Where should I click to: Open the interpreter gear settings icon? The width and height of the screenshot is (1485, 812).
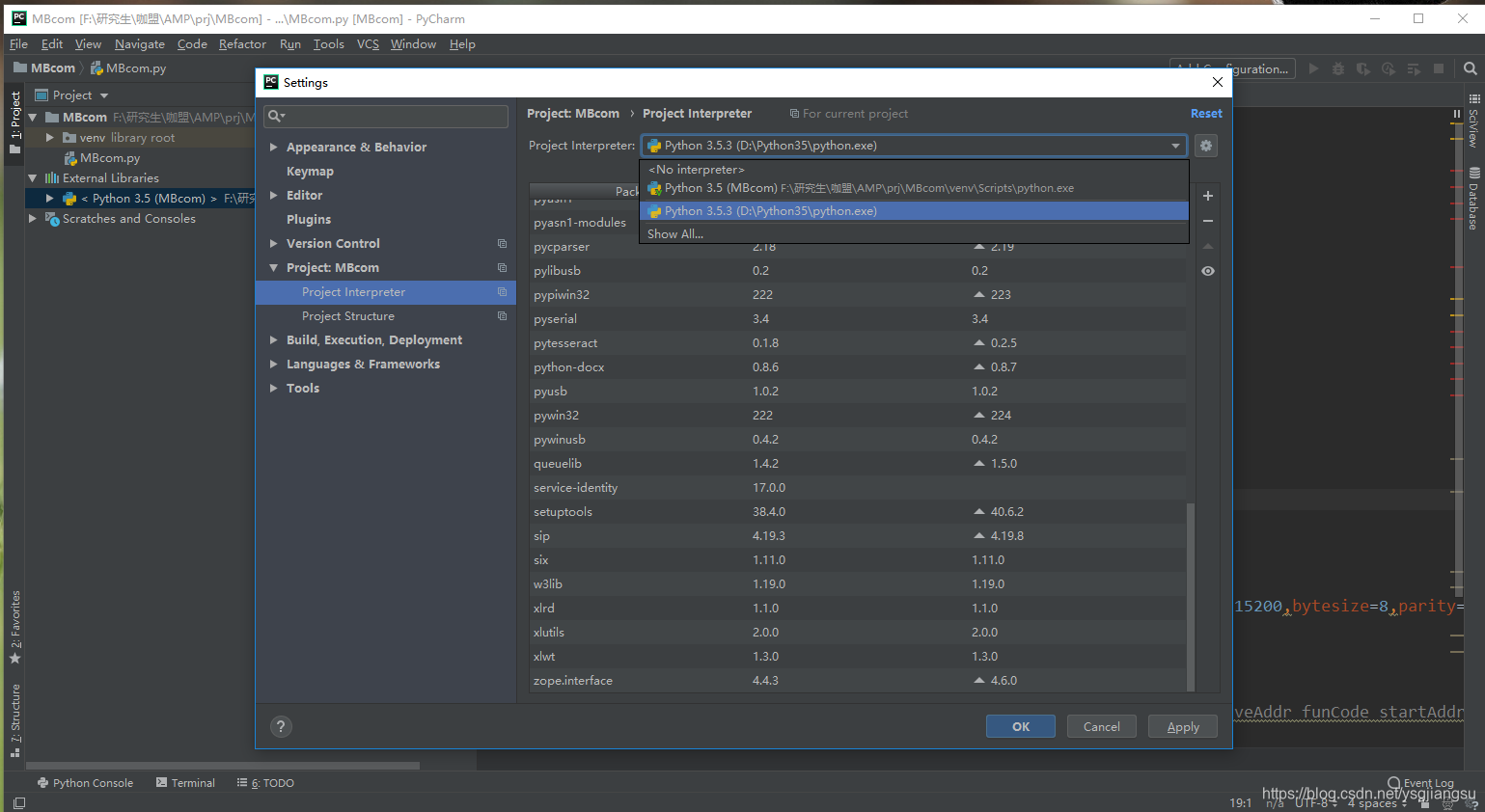click(1206, 146)
